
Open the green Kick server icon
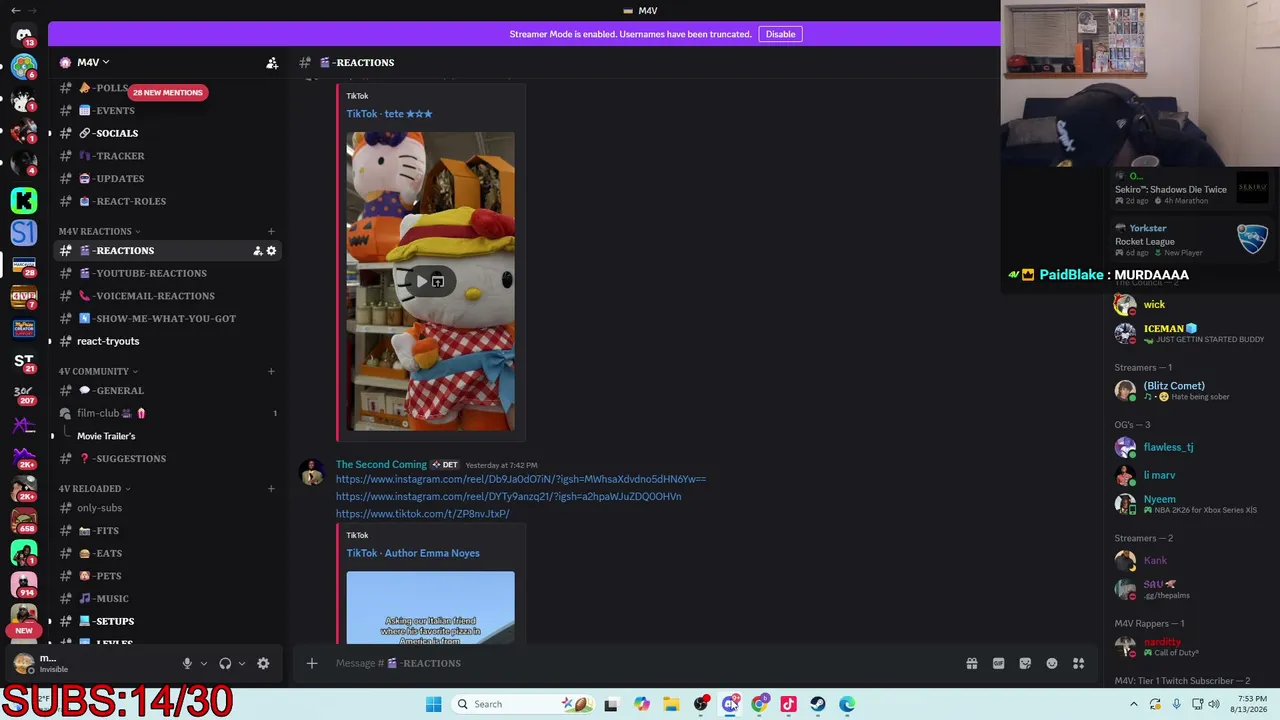[24, 200]
